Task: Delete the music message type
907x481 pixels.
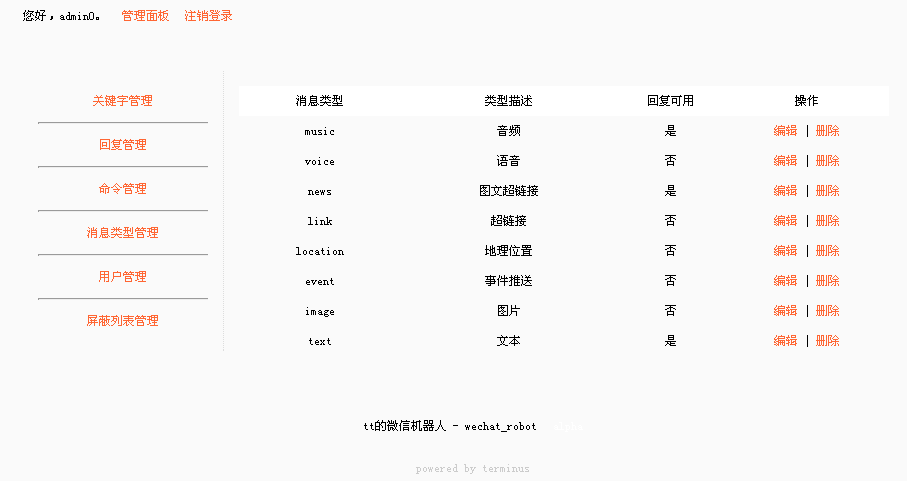Action: point(827,131)
